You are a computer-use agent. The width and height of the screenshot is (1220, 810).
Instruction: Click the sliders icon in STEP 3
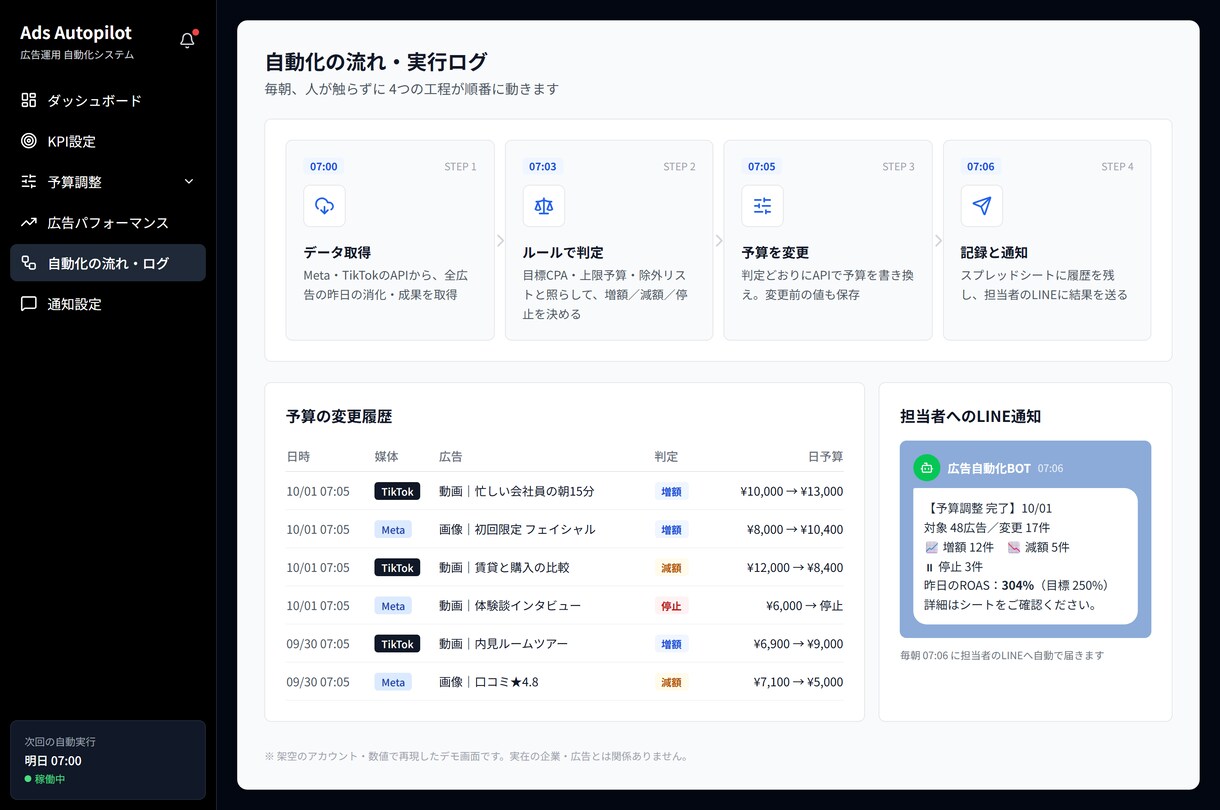(762, 206)
